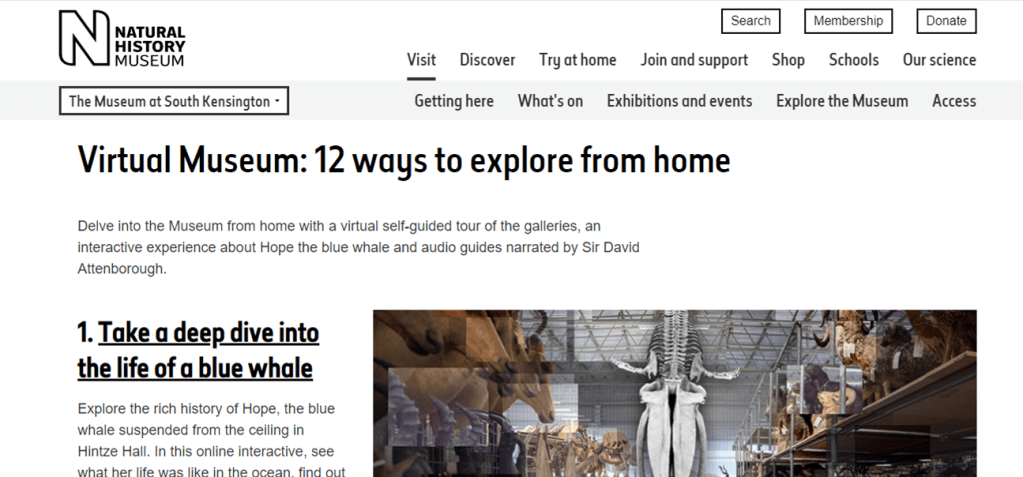
Task: Open Join and support menu
Action: (x=694, y=60)
